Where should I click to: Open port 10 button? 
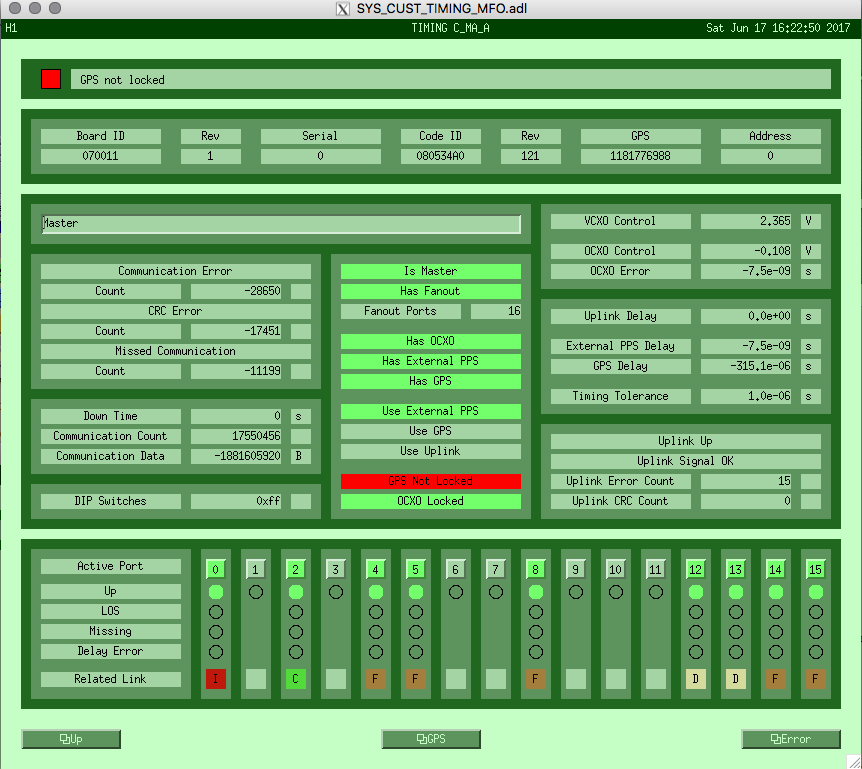pos(616,569)
